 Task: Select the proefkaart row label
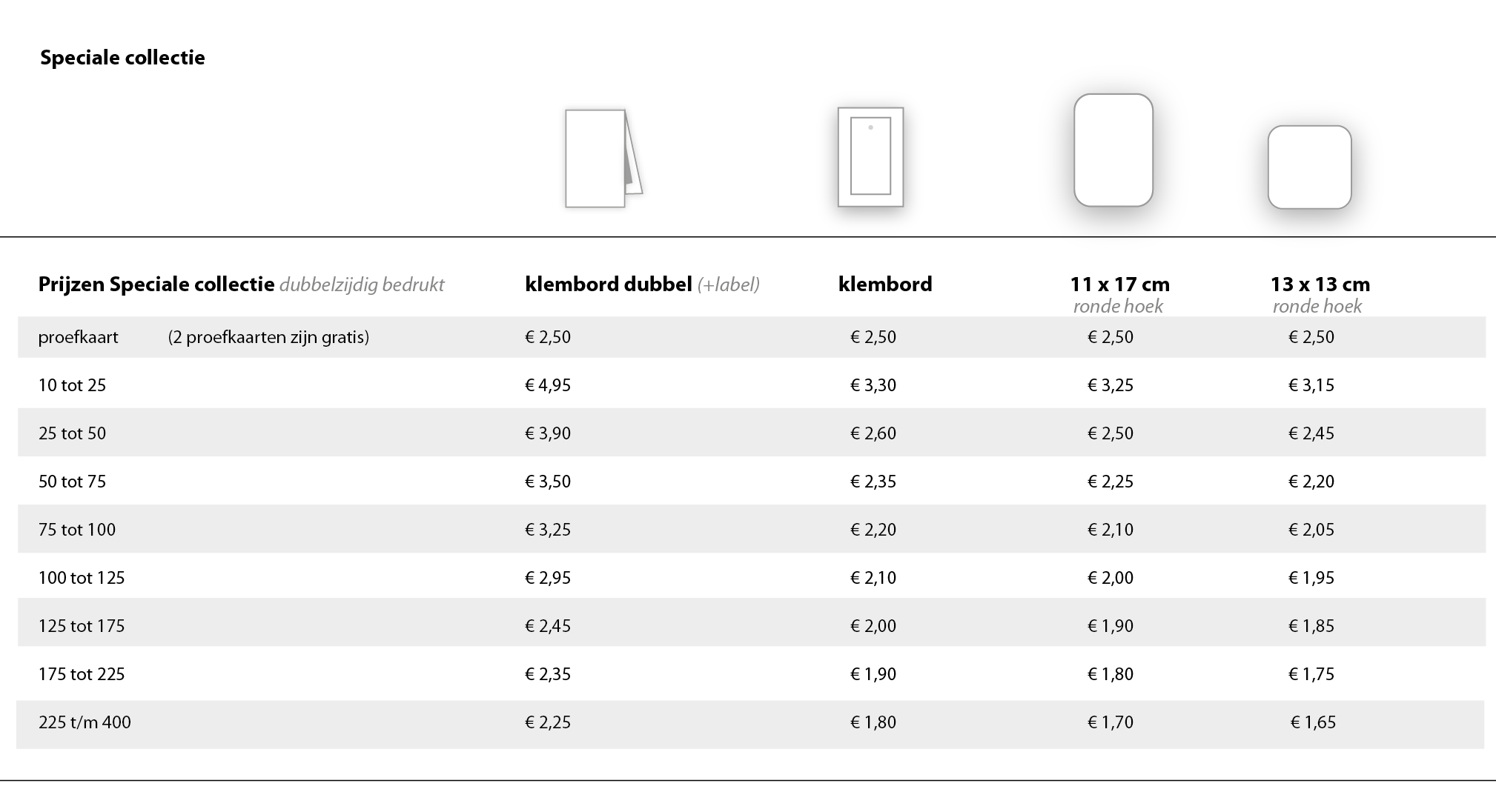click(78, 337)
